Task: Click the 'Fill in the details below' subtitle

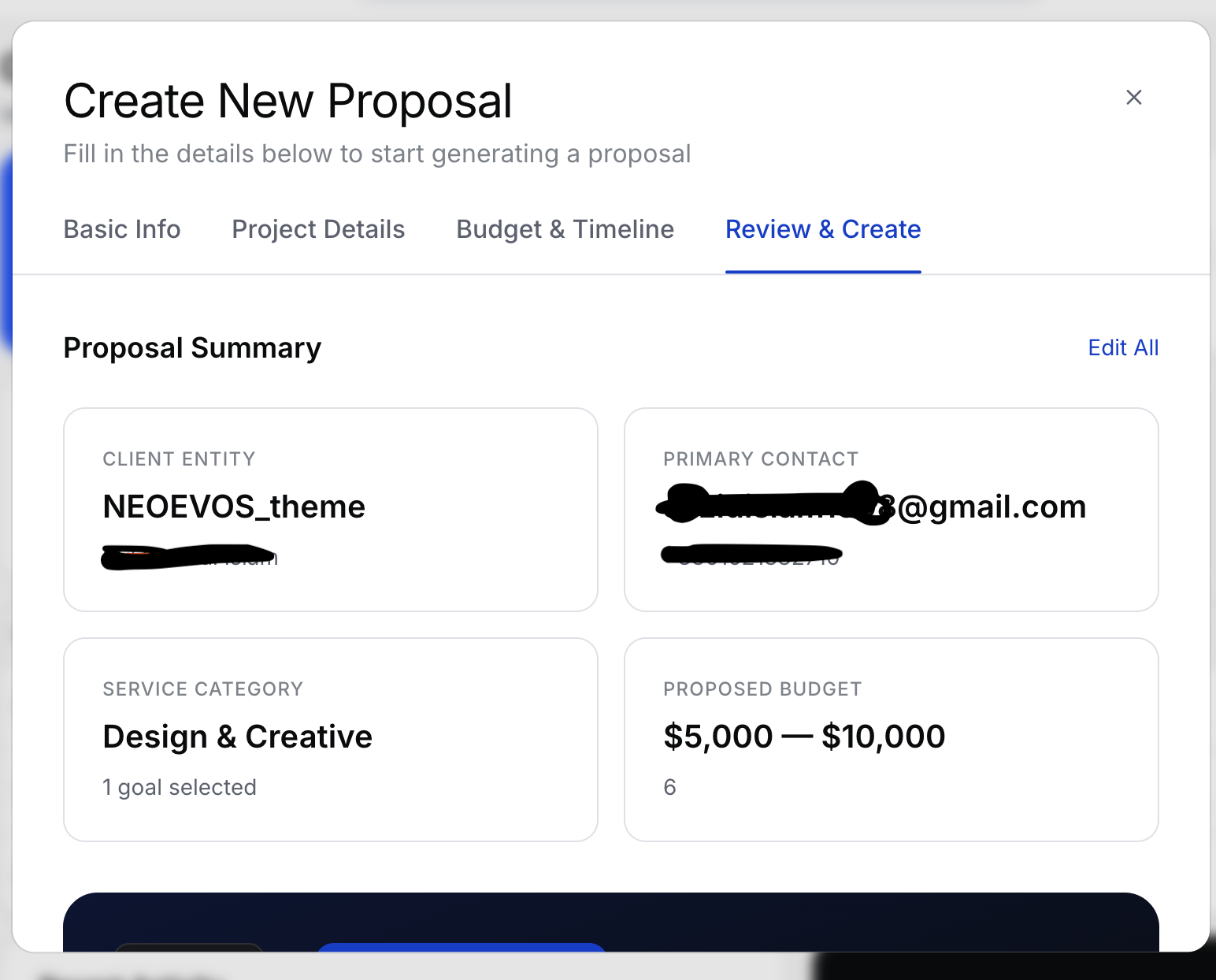Action: 377,154
